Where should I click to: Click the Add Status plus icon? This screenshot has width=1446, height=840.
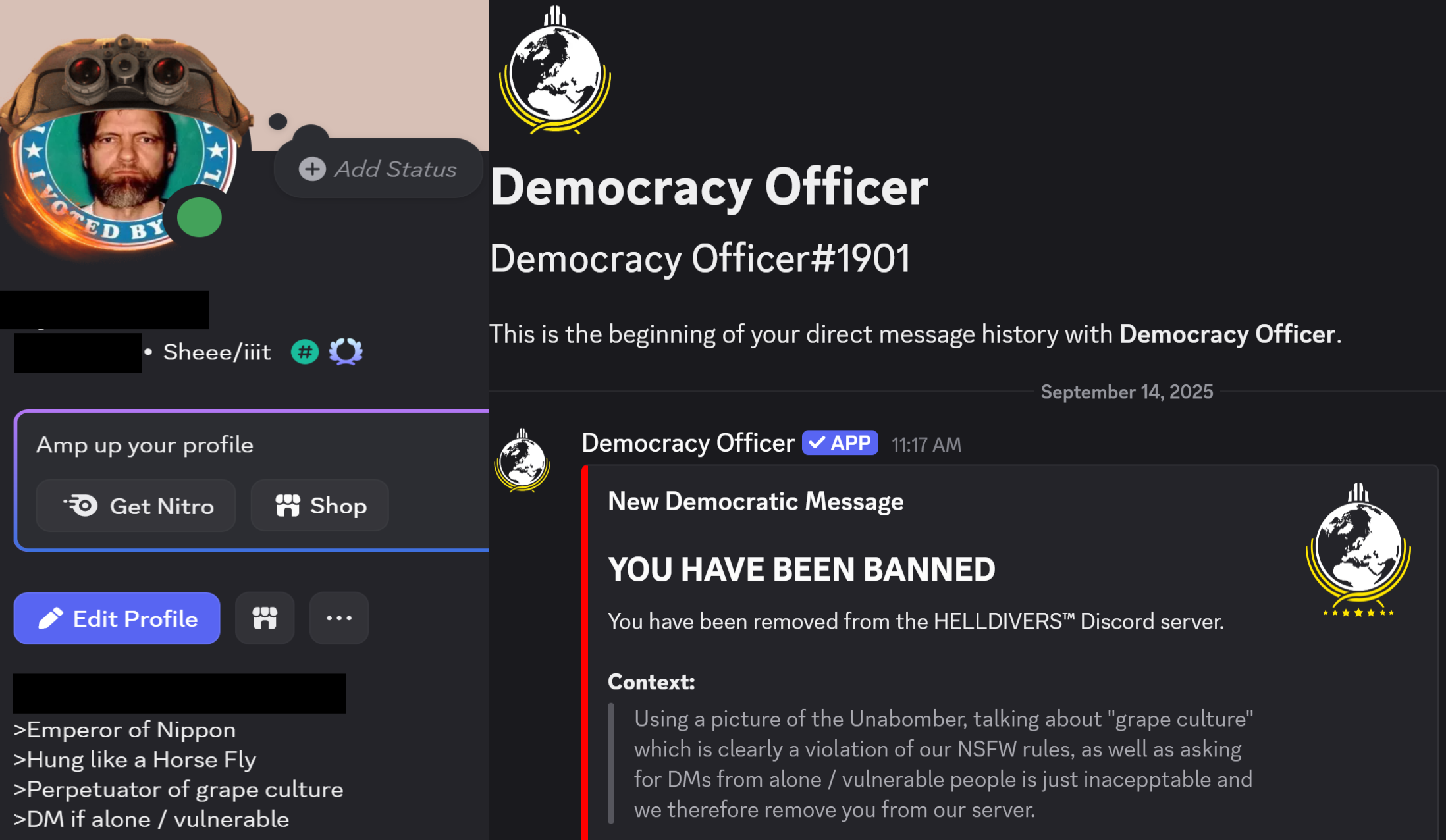312,169
